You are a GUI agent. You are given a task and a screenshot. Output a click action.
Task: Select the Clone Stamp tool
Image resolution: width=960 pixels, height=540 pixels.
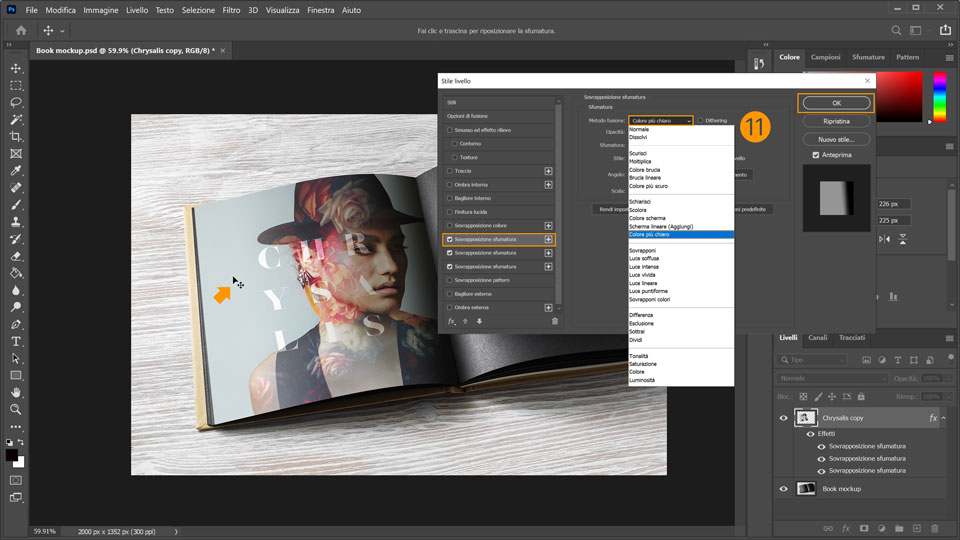click(16, 222)
